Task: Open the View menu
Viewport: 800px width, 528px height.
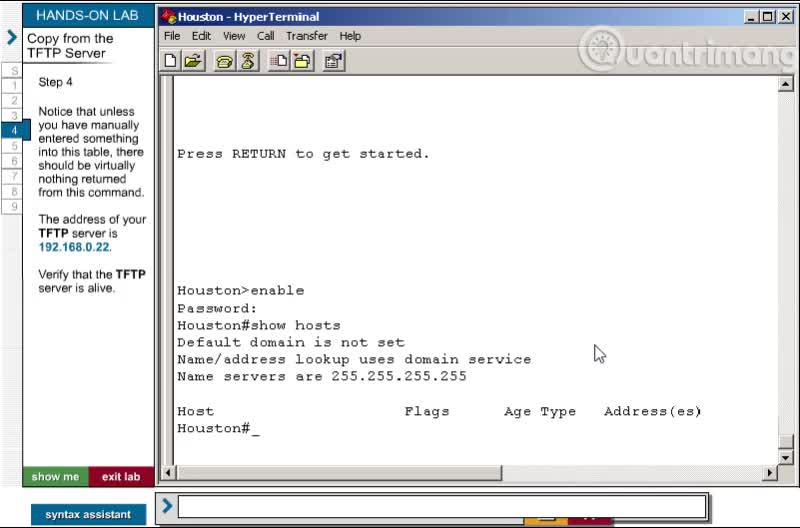Action: coord(234,36)
